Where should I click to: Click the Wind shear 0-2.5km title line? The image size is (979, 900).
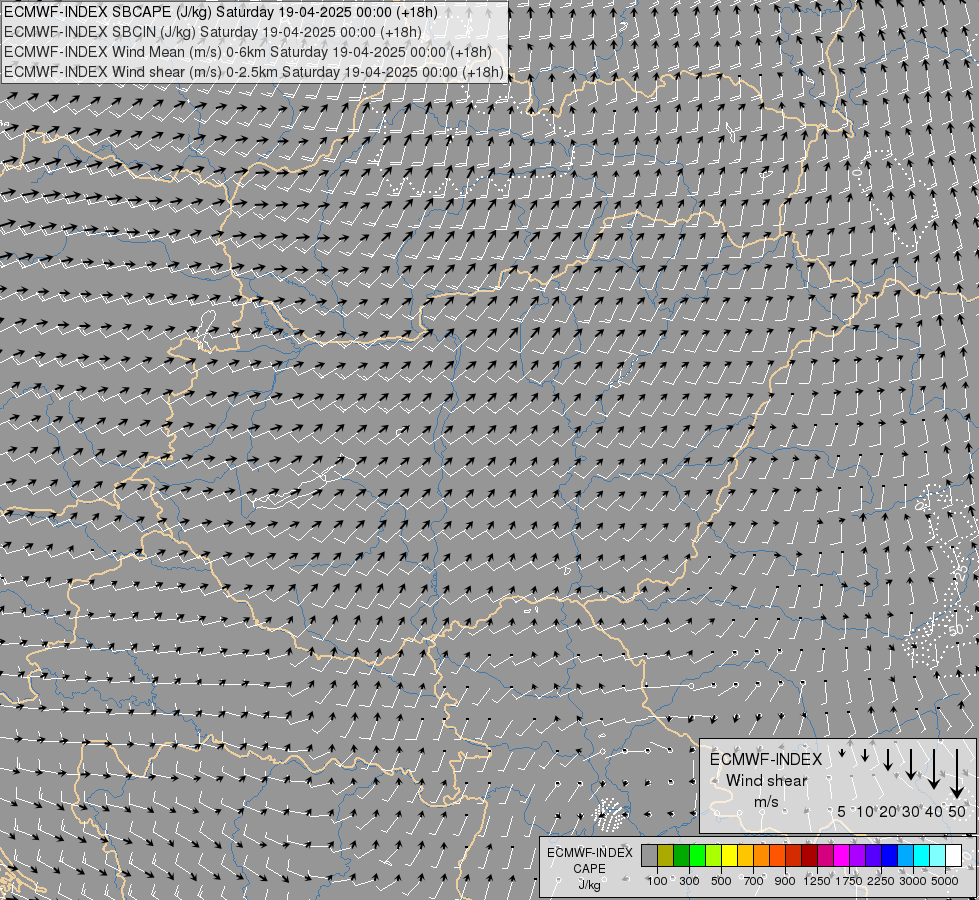coord(253,72)
